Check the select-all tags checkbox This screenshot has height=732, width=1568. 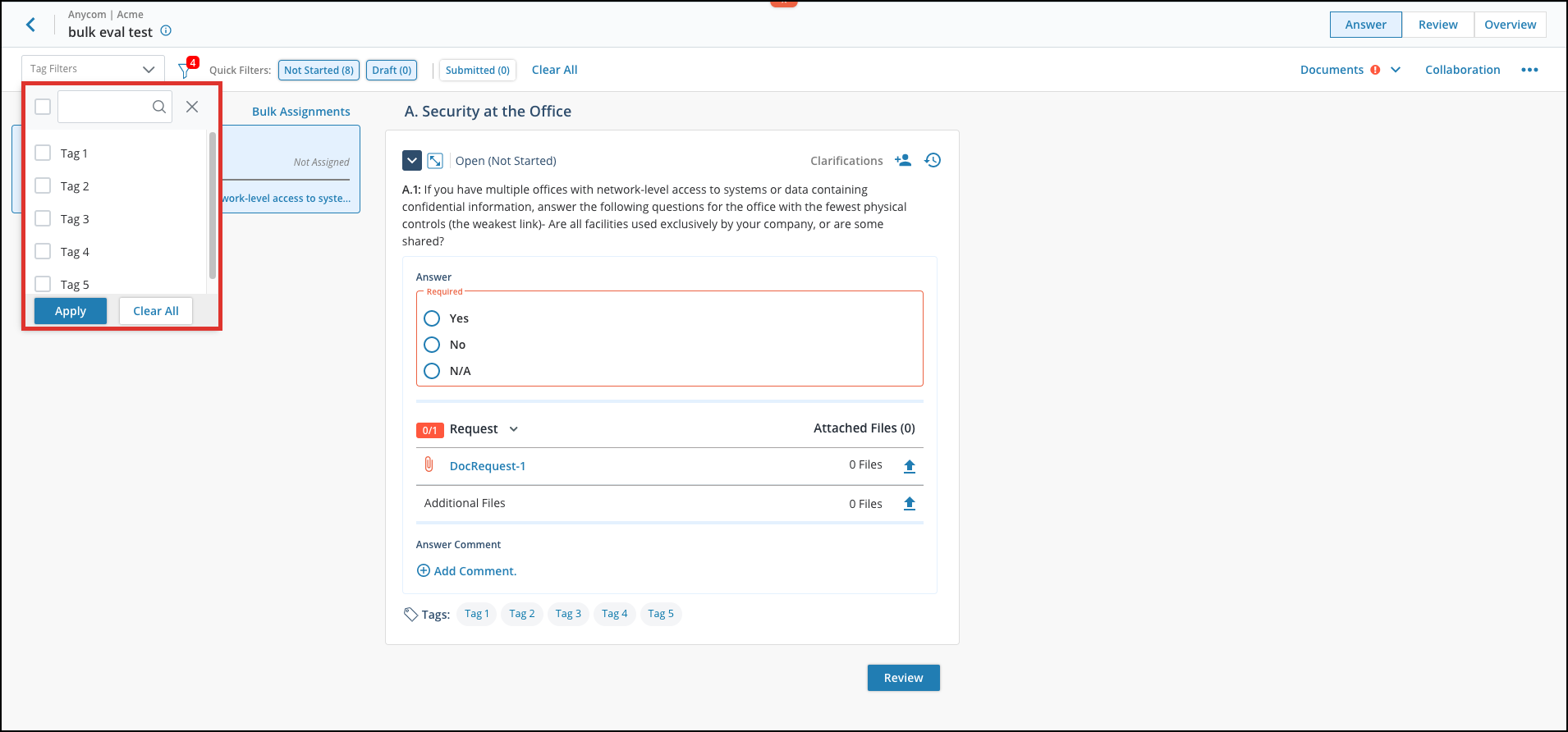pos(43,107)
